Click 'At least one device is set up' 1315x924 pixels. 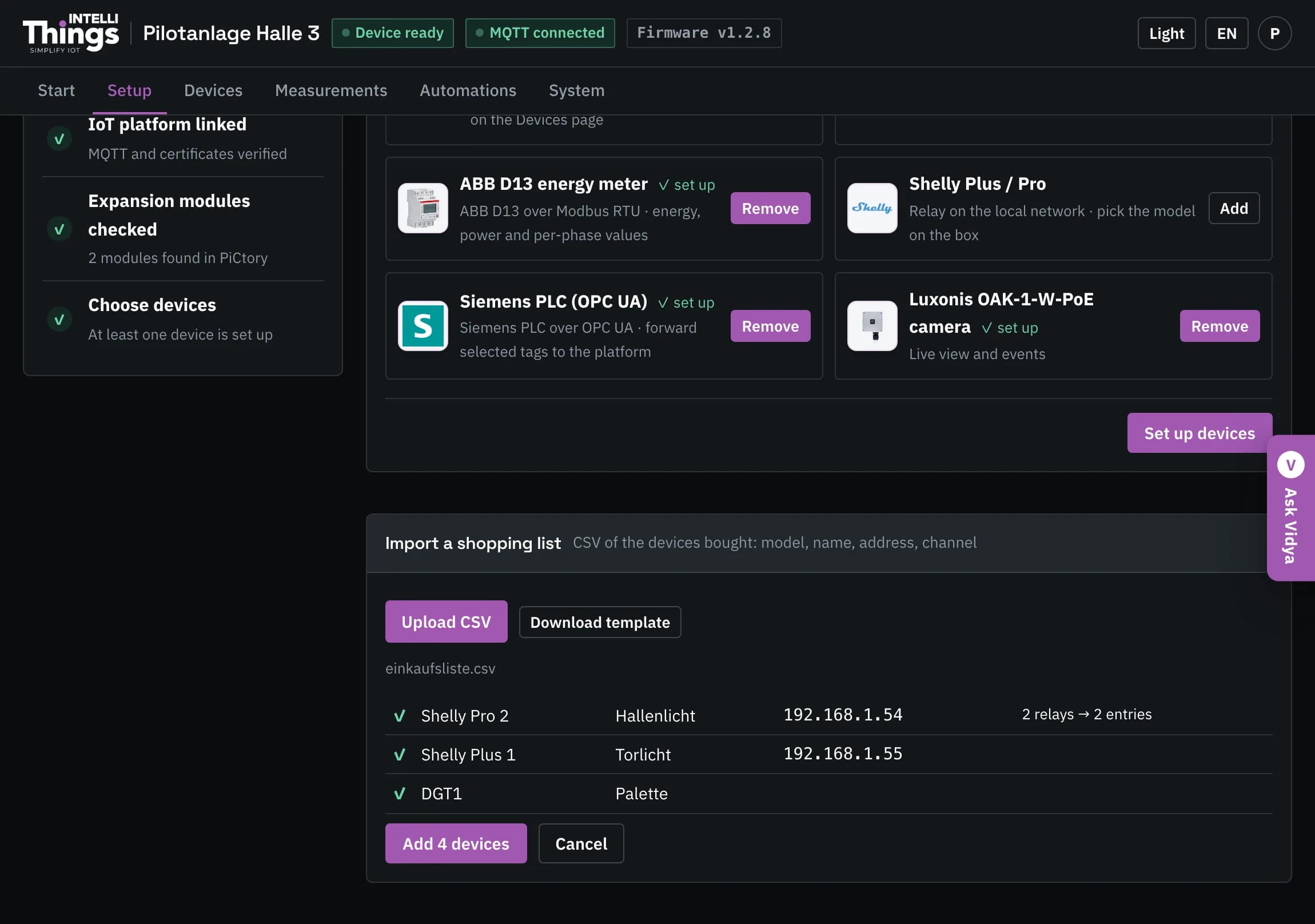pos(180,334)
